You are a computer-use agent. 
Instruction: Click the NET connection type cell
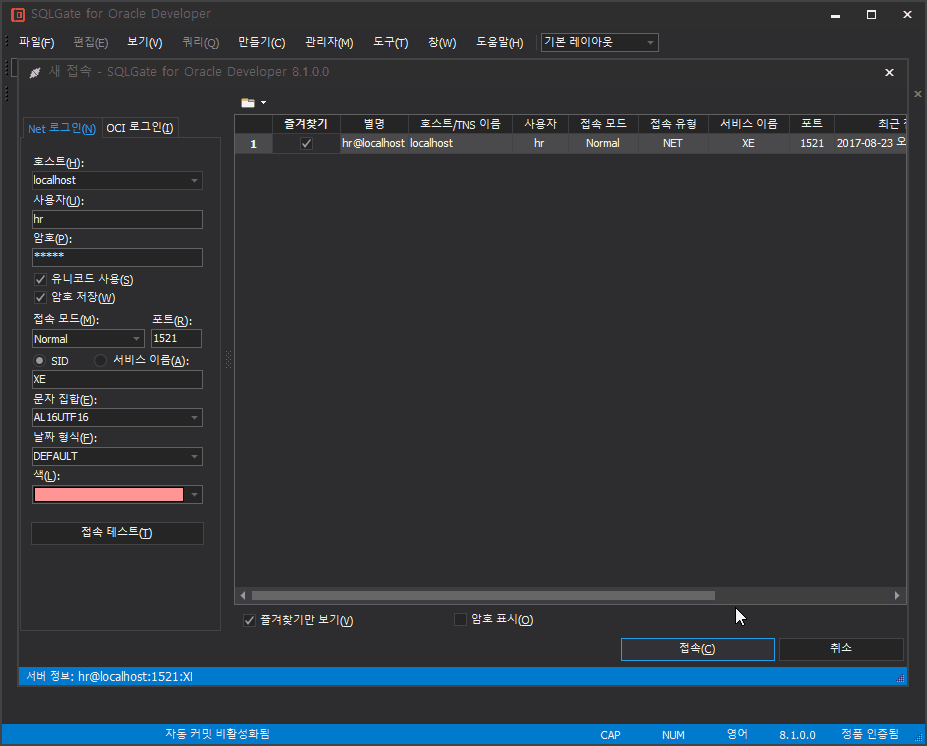click(x=673, y=144)
